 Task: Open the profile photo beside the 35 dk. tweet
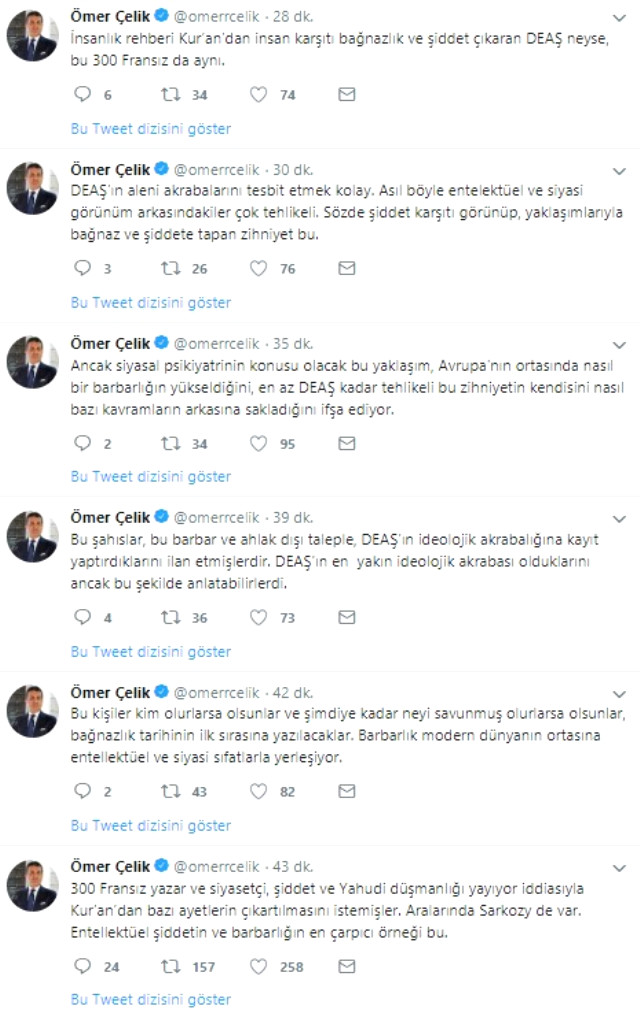coord(32,361)
